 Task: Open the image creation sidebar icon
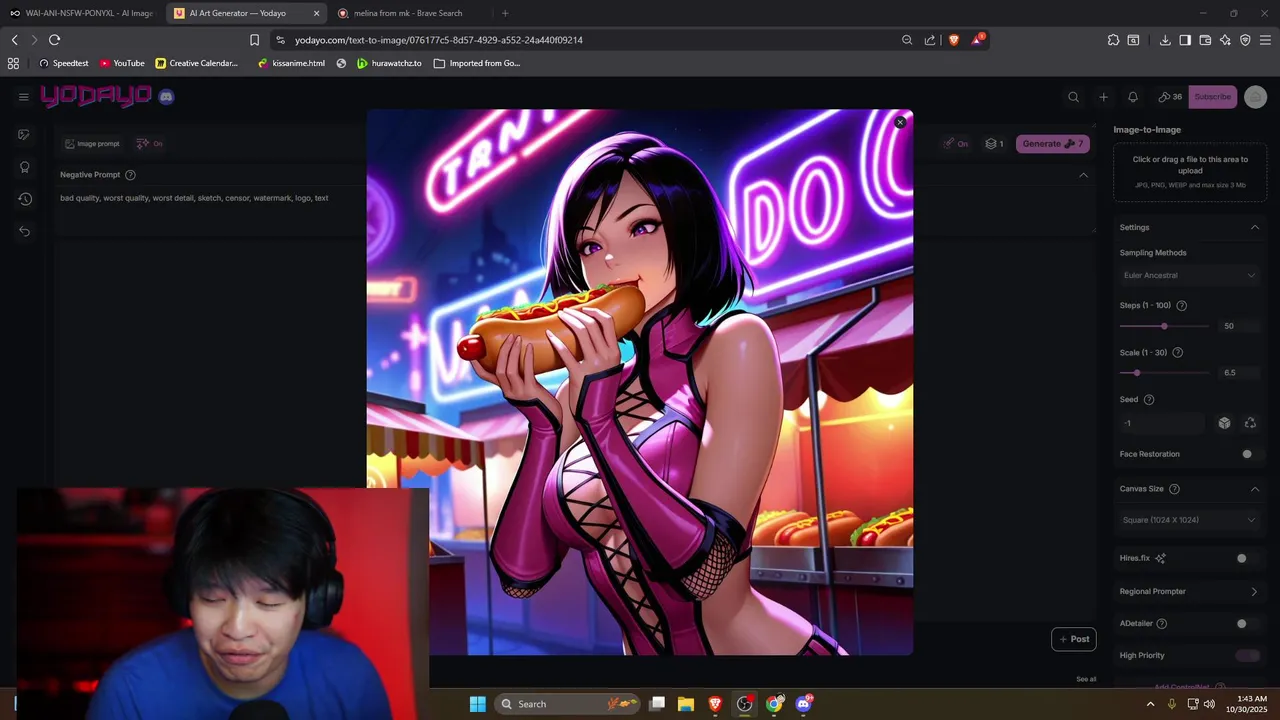(x=24, y=135)
